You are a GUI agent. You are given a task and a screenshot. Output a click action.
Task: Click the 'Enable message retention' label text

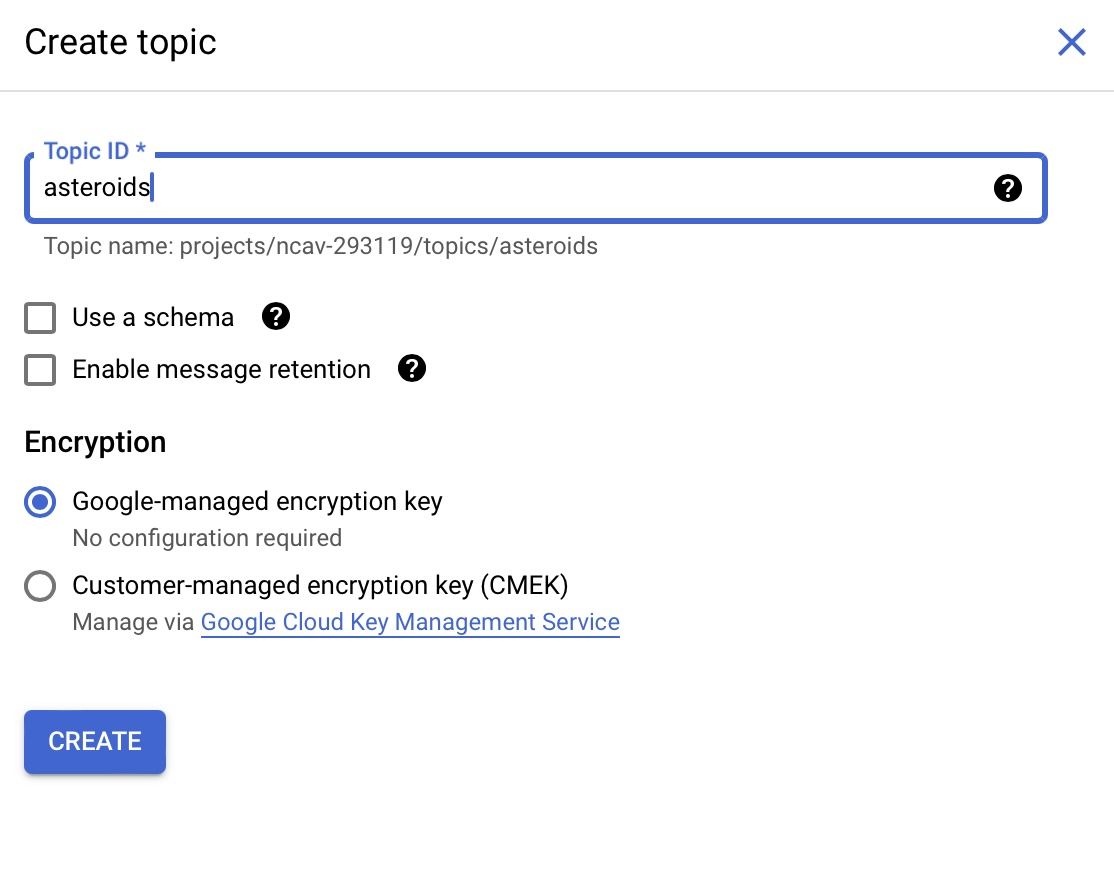[222, 369]
